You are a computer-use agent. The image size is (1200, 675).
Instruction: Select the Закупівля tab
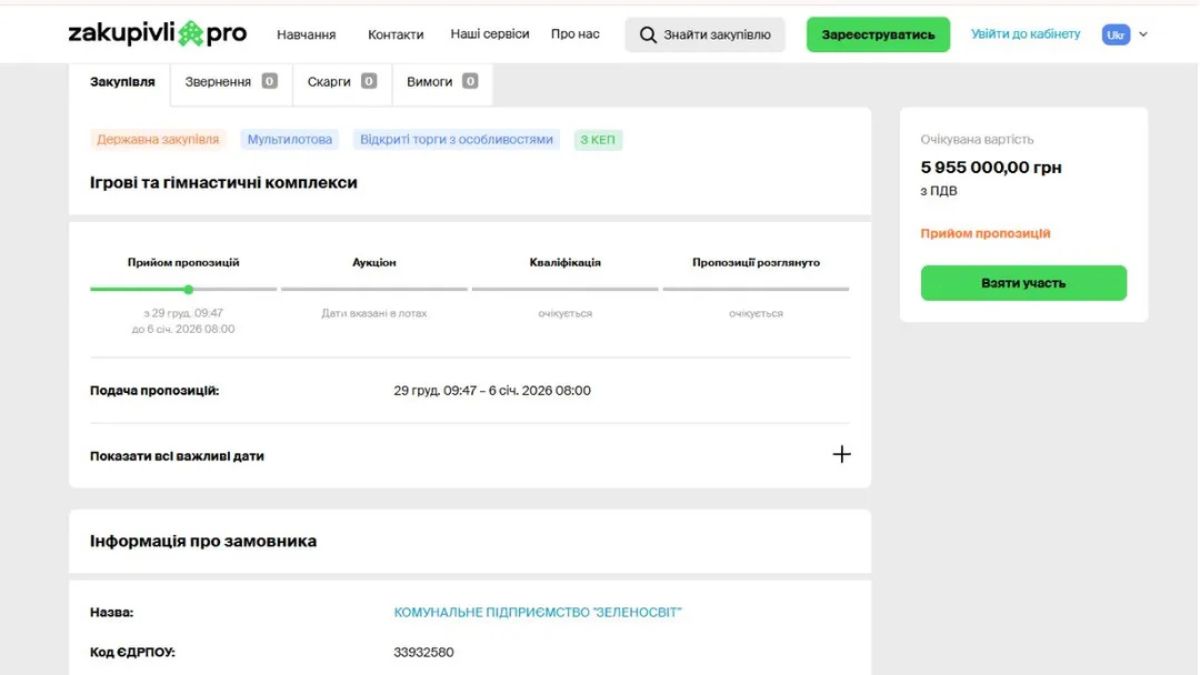(122, 82)
